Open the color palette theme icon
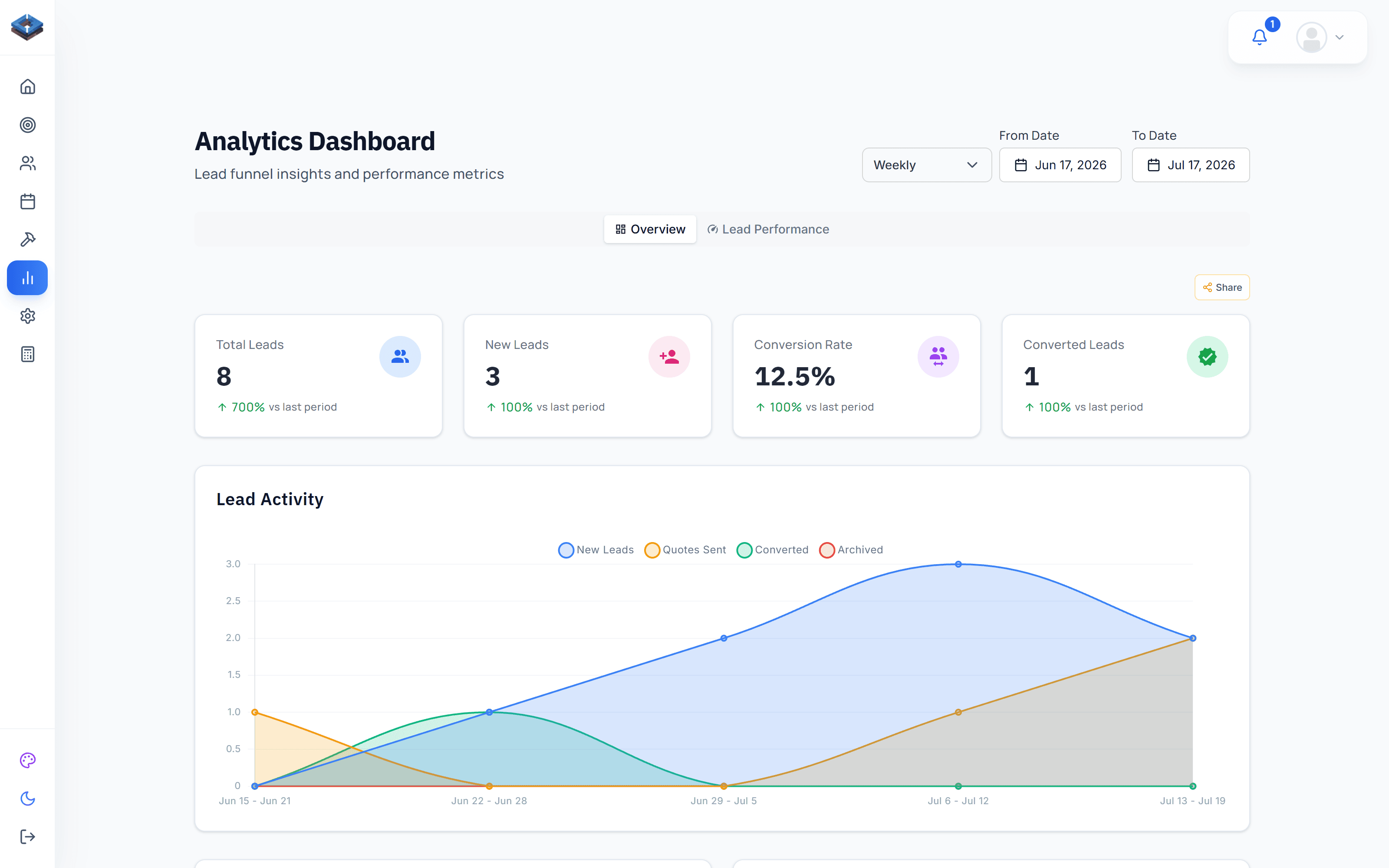The width and height of the screenshot is (1389, 868). [x=27, y=760]
